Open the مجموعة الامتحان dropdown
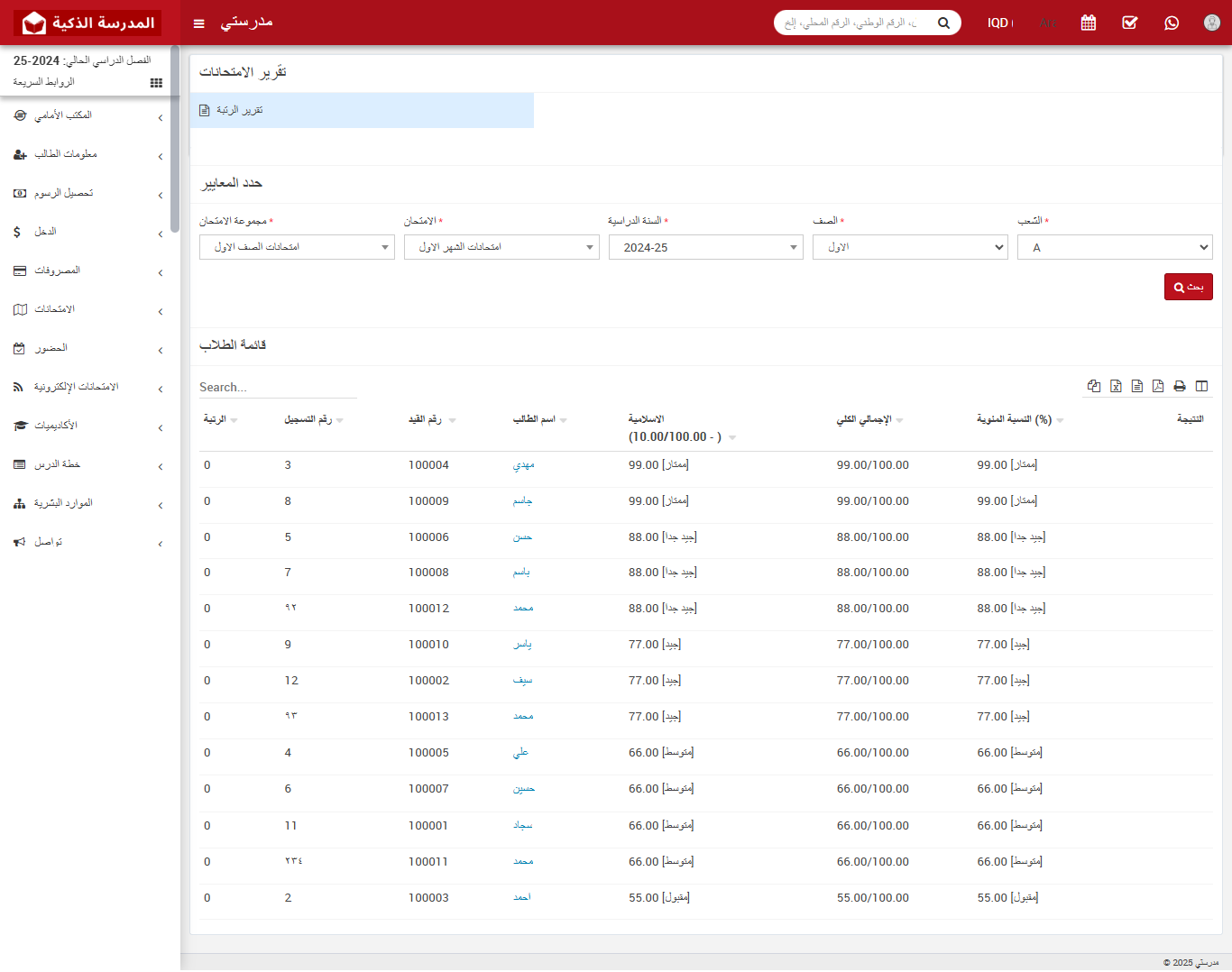 point(297,247)
